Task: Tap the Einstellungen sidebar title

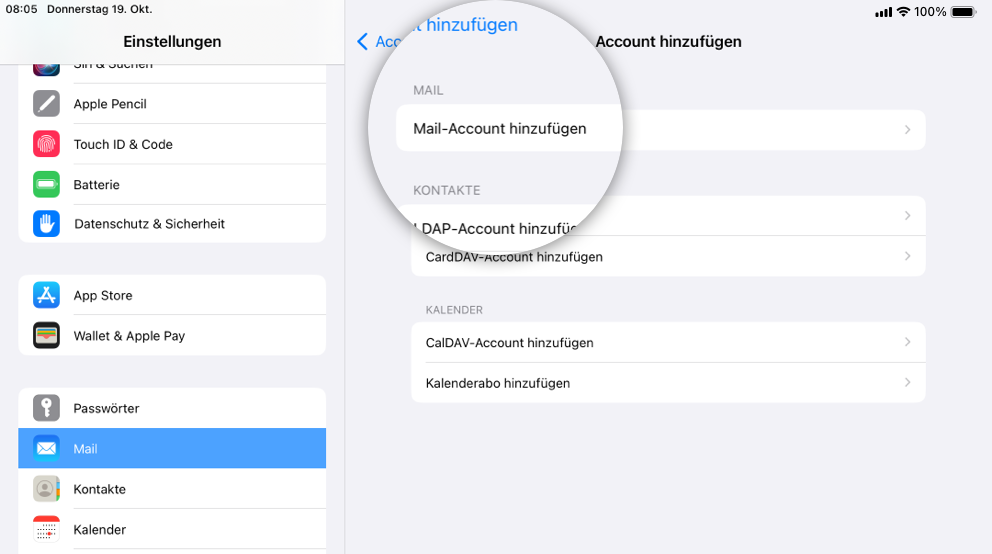Action: (x=172, y=42)
